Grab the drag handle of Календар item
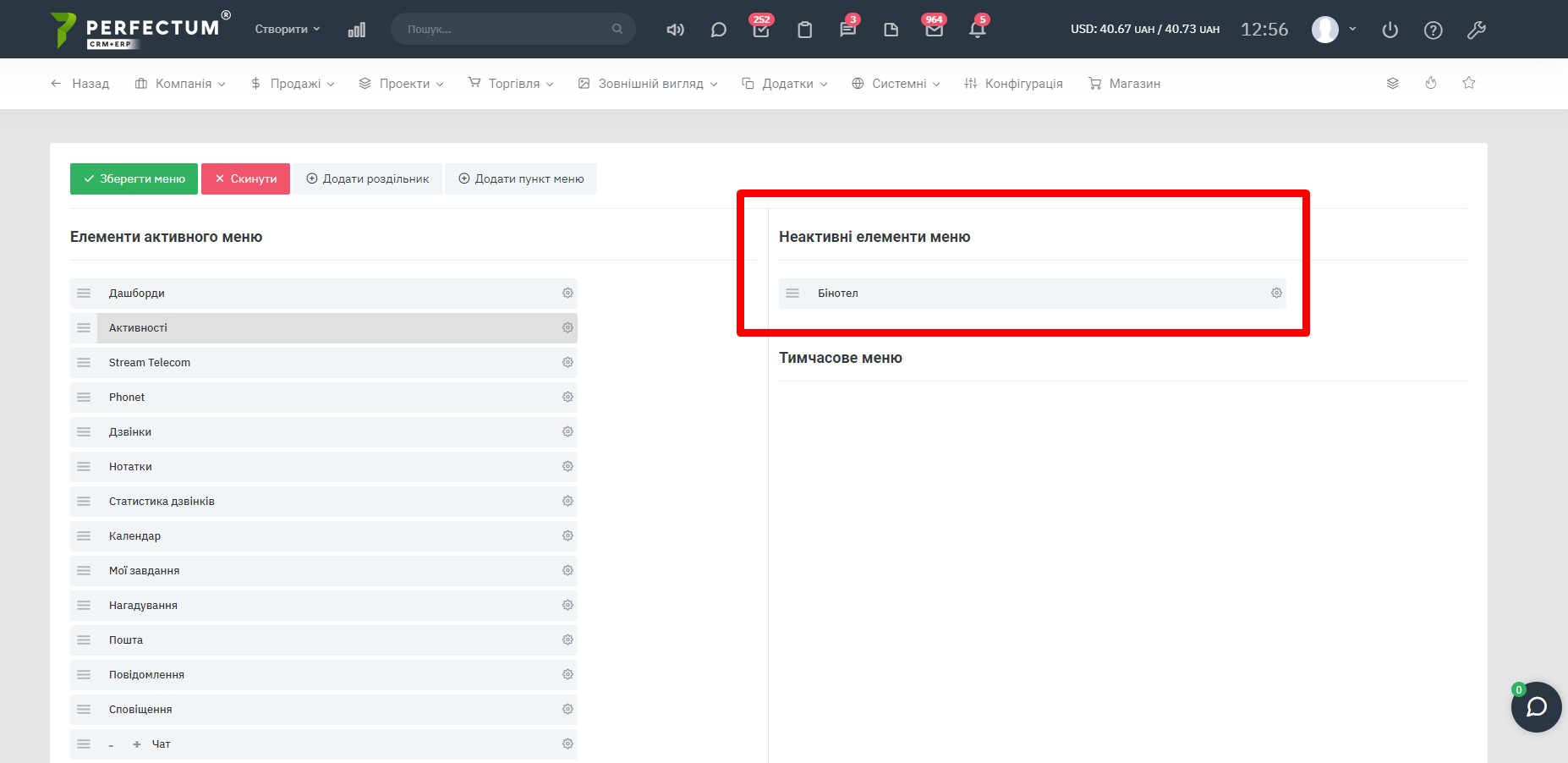 click(84, 535)
